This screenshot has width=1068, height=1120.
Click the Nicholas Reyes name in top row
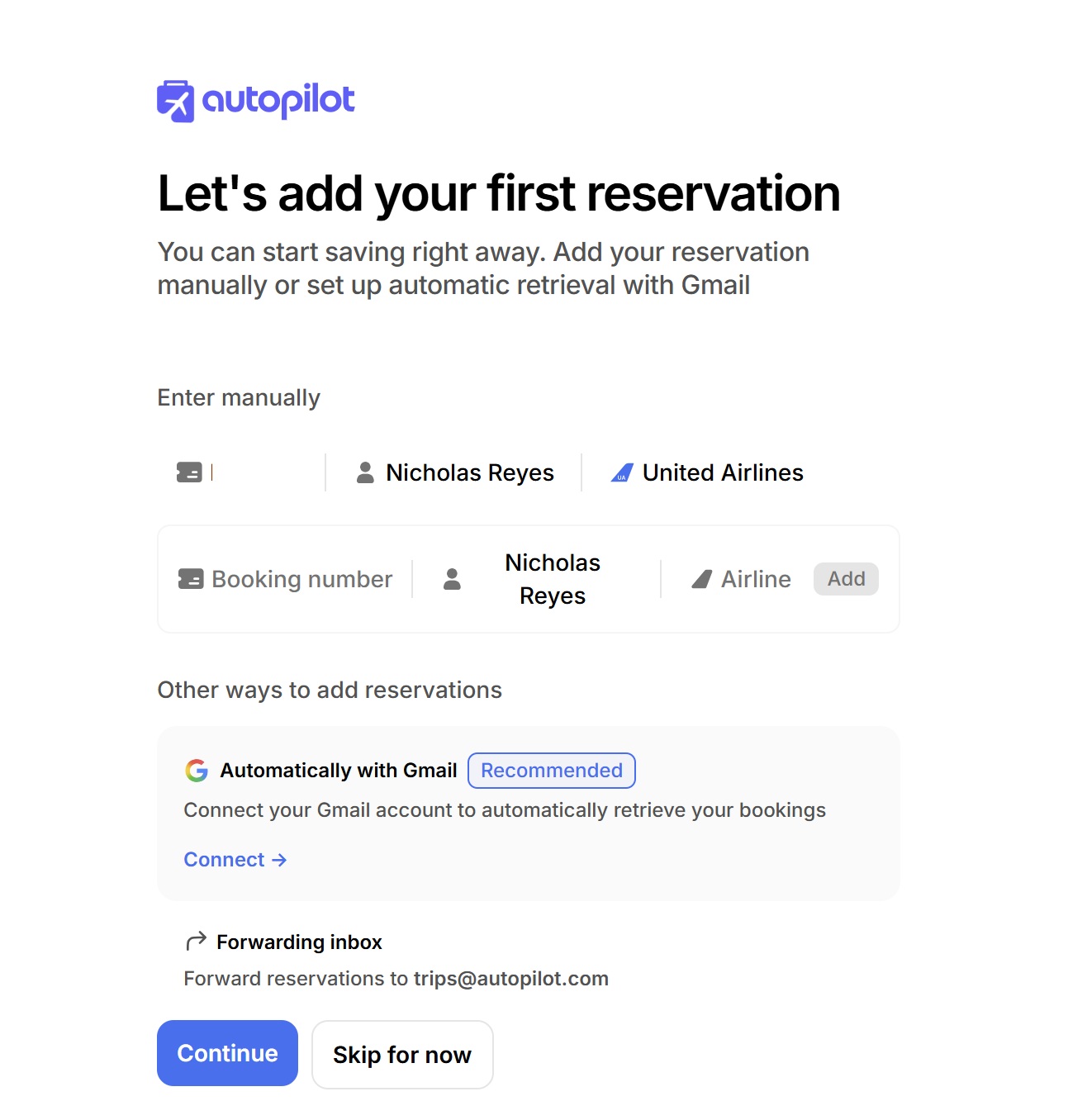coord(470,472)
